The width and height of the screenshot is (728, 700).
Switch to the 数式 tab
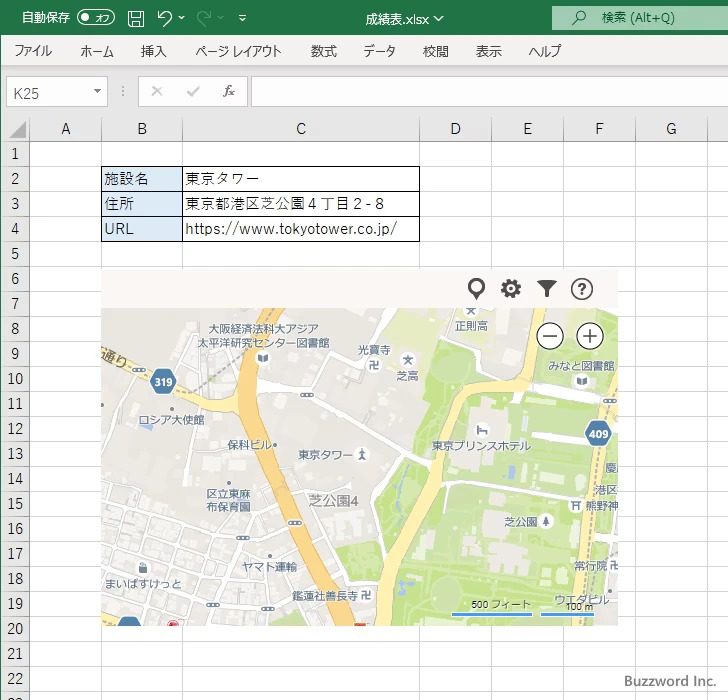click(x=324, y=51)
